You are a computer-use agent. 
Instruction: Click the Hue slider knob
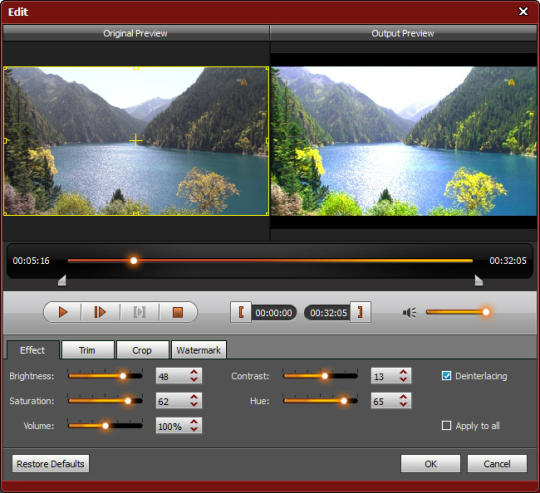point(344,401)
